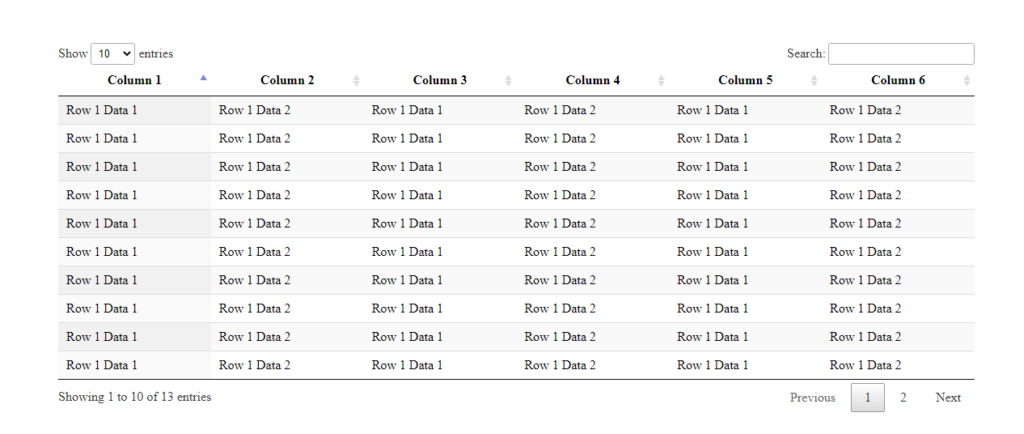Viewport: 1024px width, 434px height.
Task: Sort by the Column 6 header label
Action: (x=898, y=80)
